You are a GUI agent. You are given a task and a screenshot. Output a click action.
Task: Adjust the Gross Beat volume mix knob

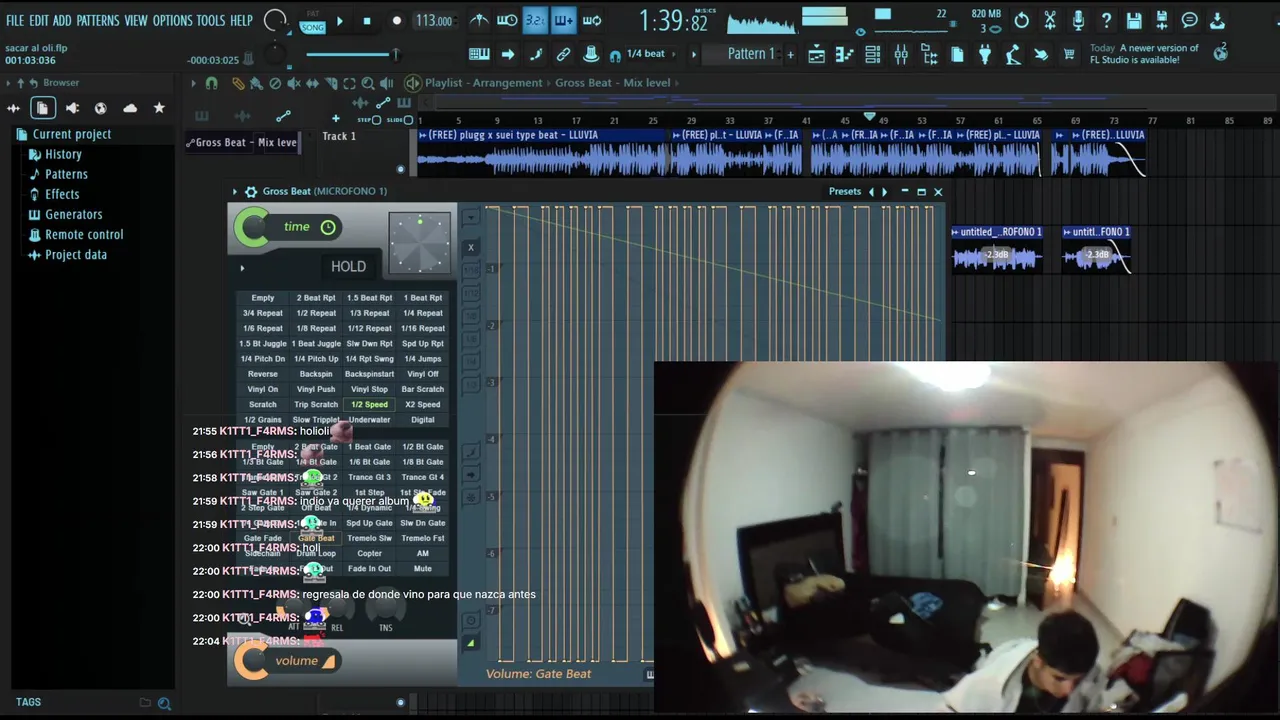(251, 660)
